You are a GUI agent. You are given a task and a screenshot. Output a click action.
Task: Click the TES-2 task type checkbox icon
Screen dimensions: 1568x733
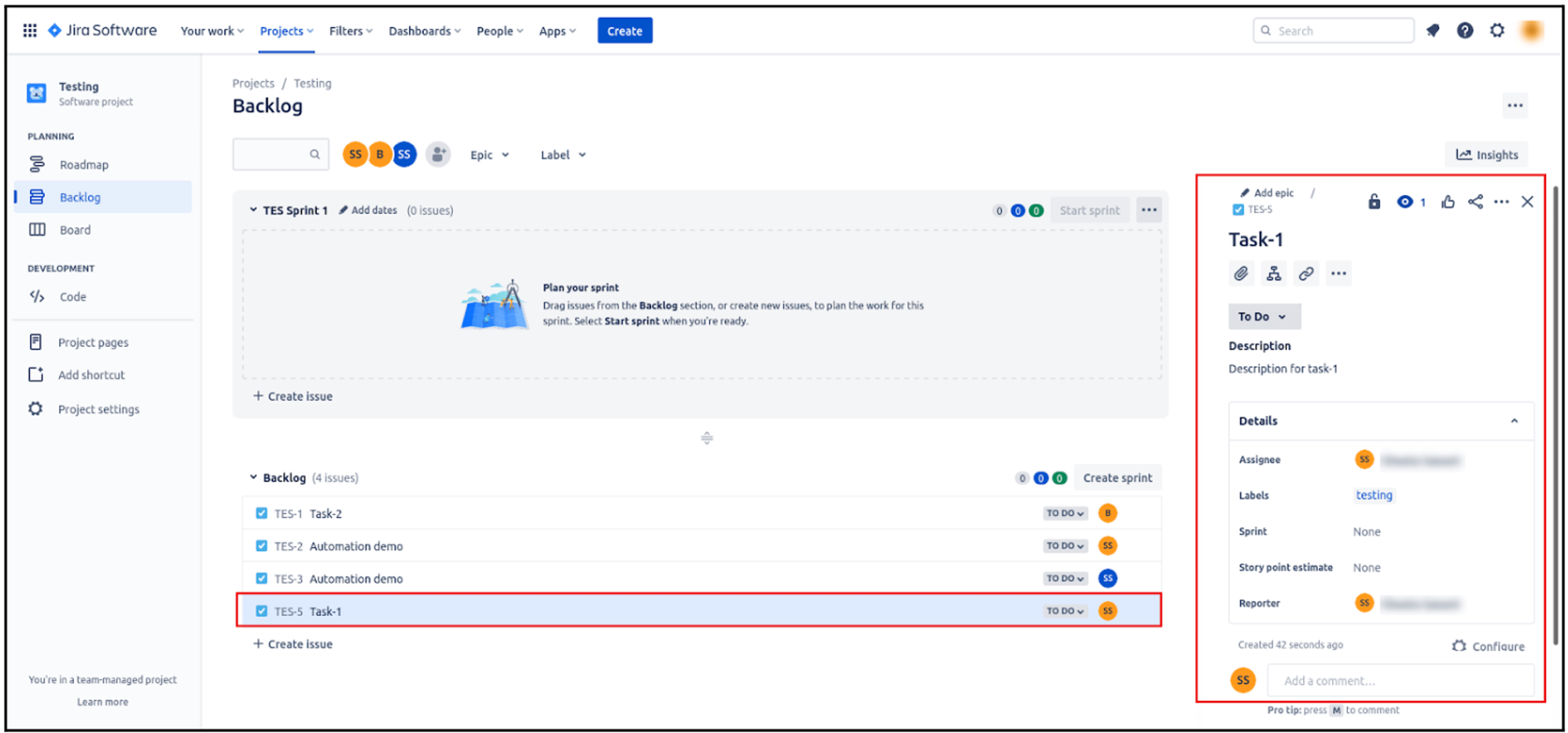point(262,546)
